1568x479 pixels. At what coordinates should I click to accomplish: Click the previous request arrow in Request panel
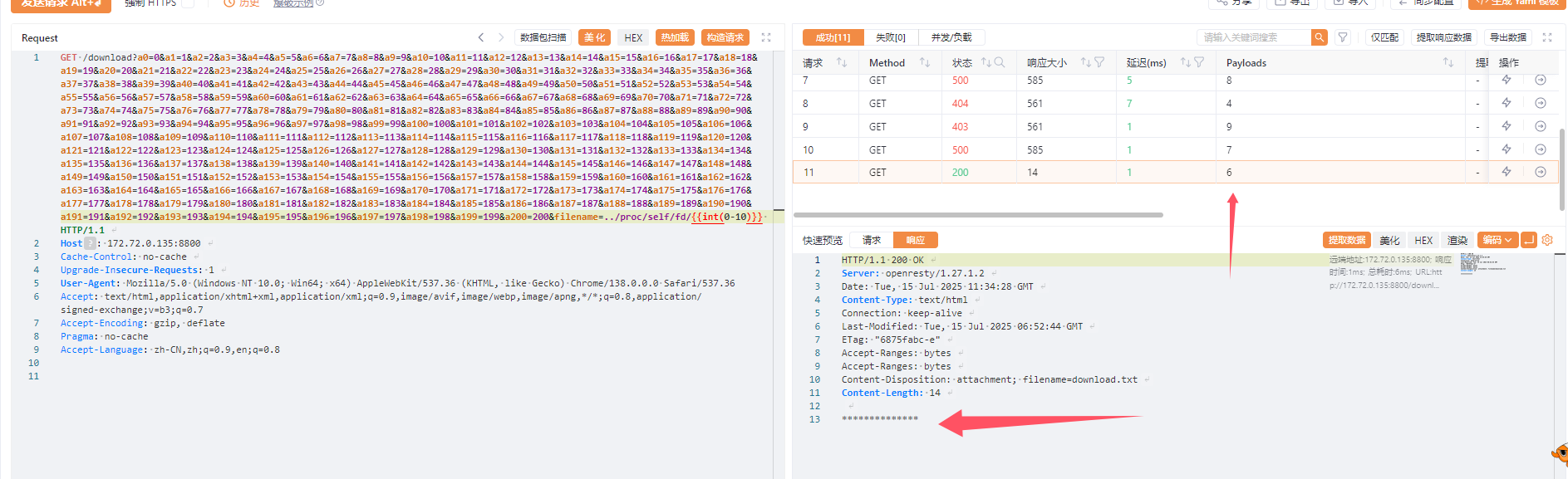point(480,37)
